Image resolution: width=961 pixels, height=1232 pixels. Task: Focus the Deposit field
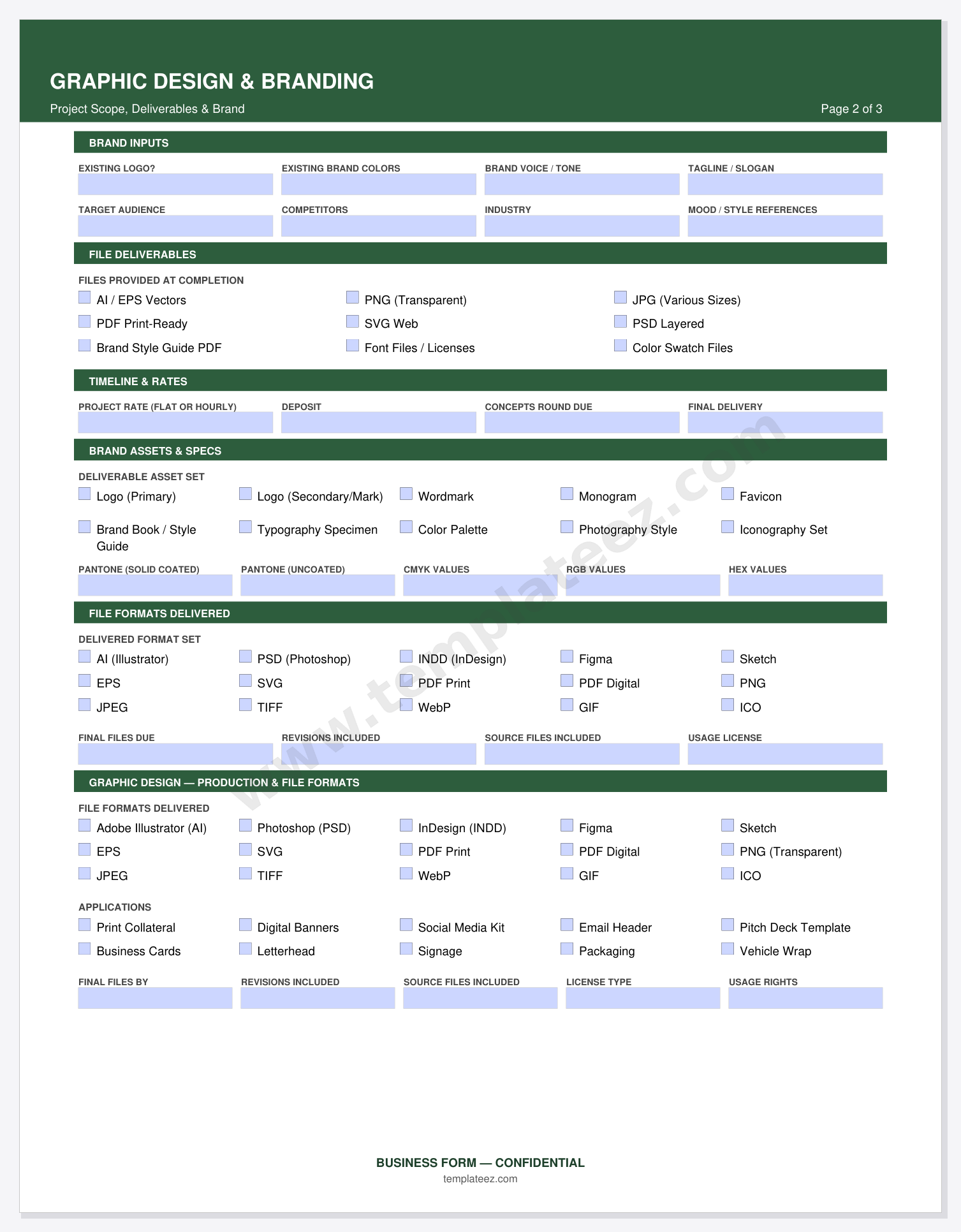[379, 423]
